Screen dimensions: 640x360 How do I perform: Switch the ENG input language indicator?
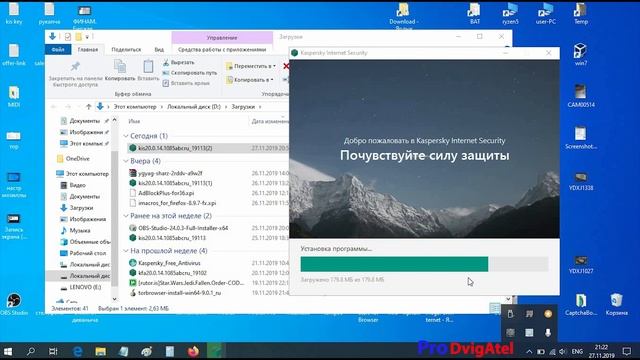[577, 351]
